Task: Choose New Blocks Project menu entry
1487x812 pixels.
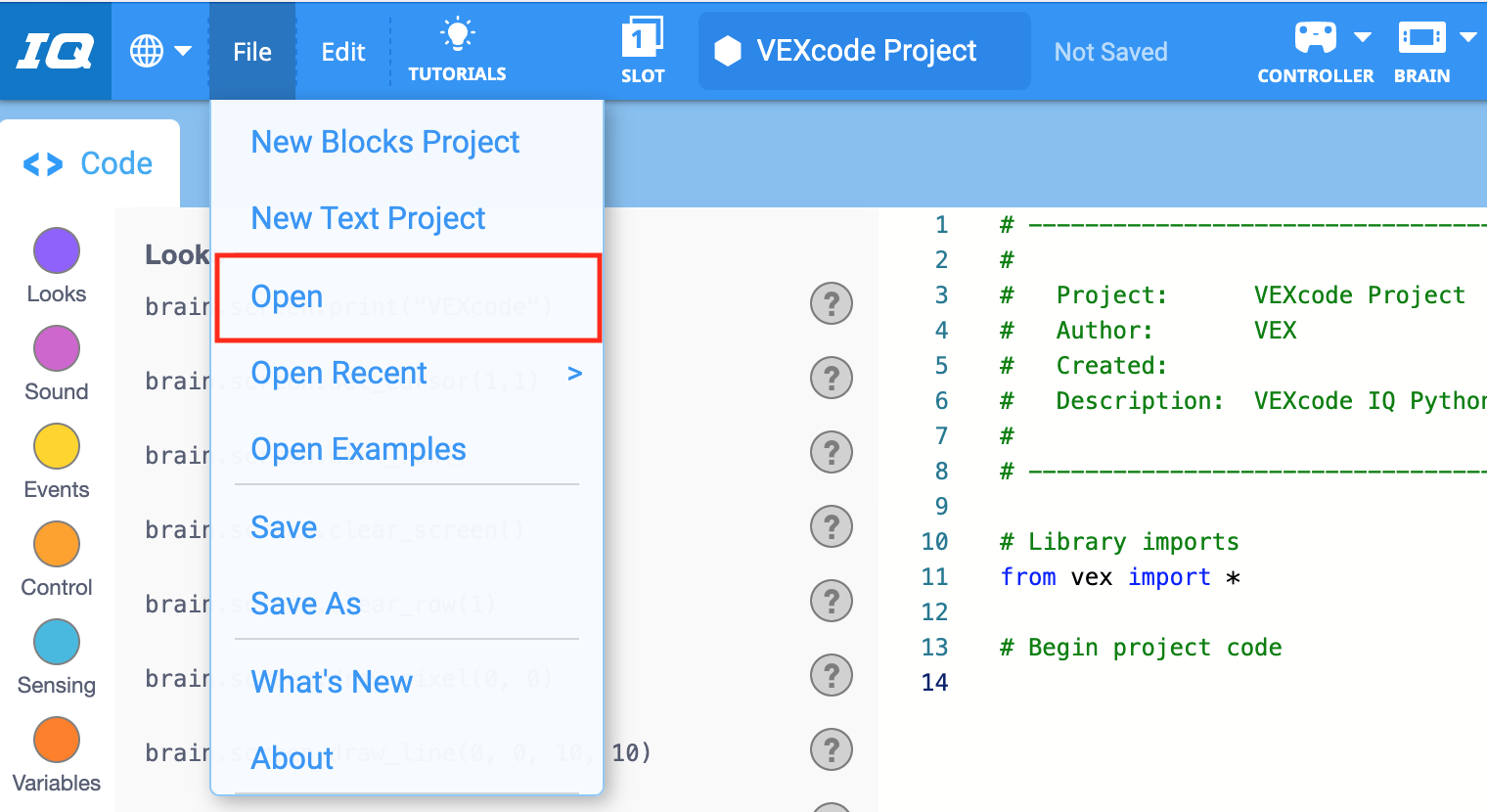Action: coord(385,142)
